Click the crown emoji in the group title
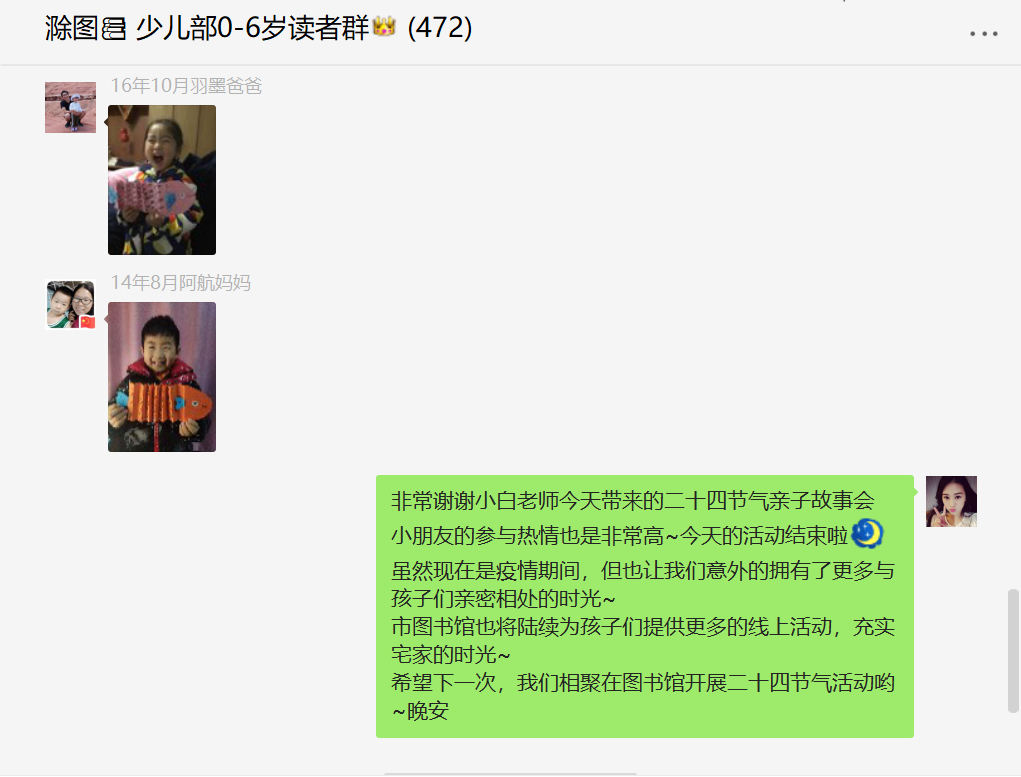This screenshot has width=1021, height=777. point(384,27)
